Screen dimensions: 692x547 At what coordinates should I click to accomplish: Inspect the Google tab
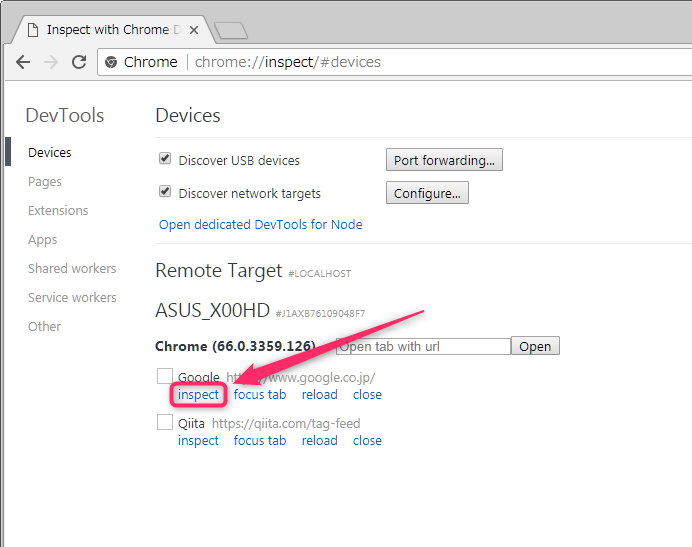[x=198, y=394]
